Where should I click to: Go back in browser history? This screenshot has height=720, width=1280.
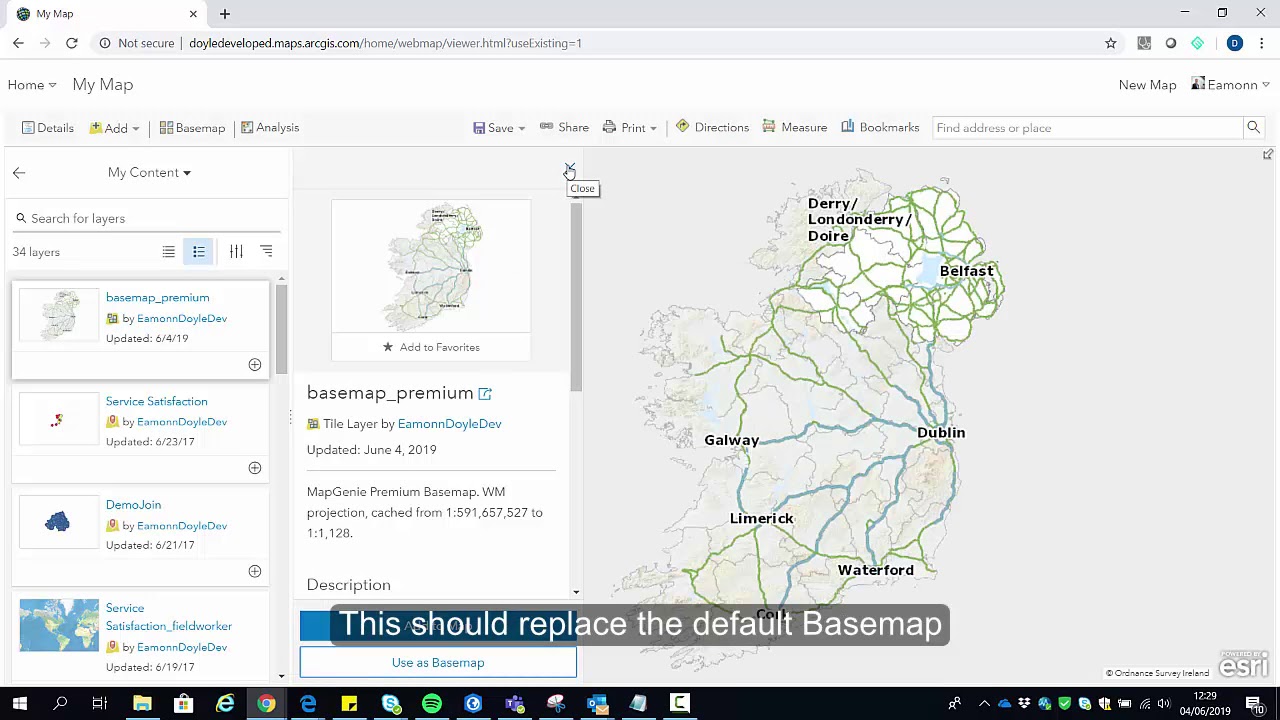coord(18,43)
